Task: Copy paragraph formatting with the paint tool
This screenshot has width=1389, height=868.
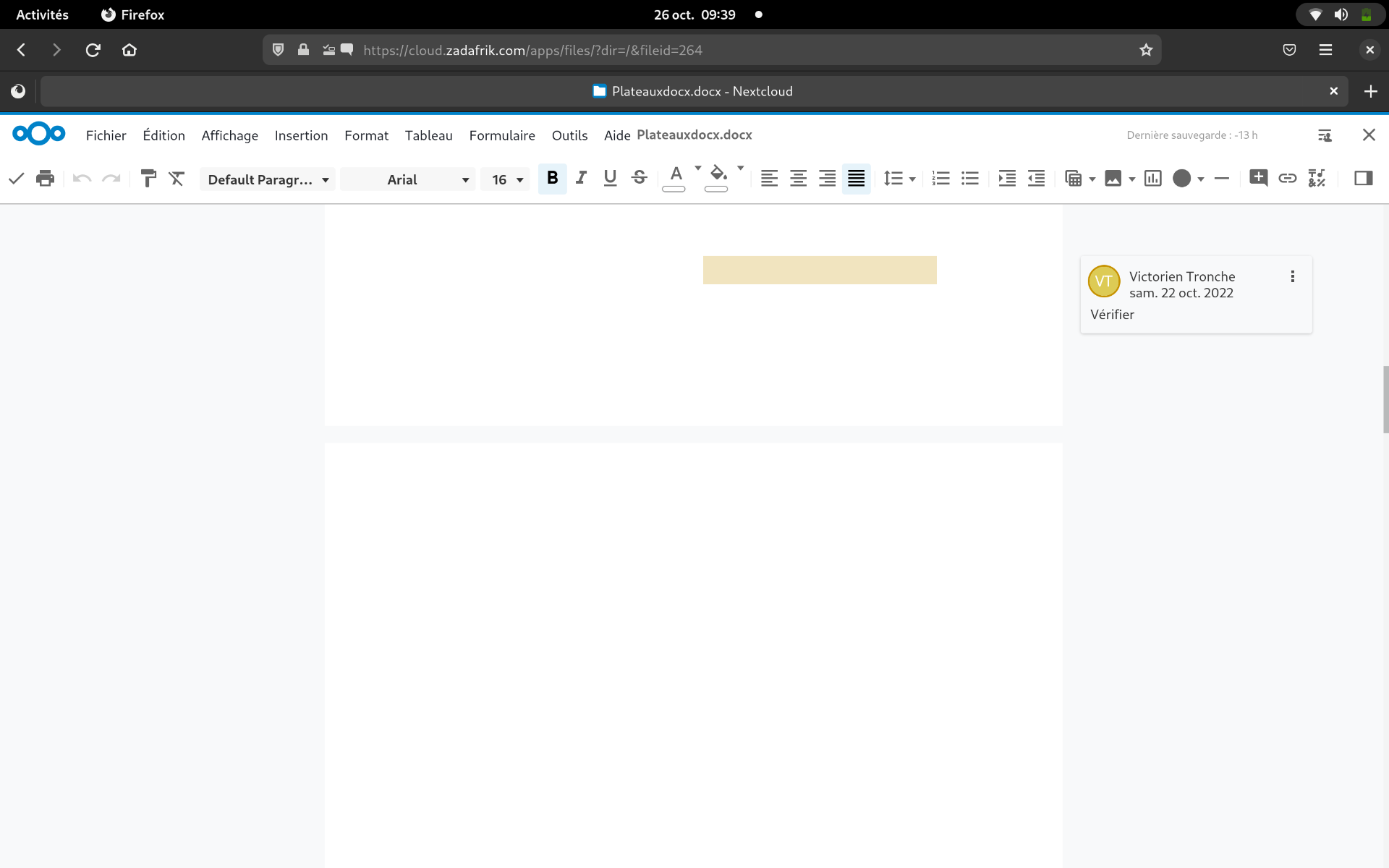Action: click(148, 179)
